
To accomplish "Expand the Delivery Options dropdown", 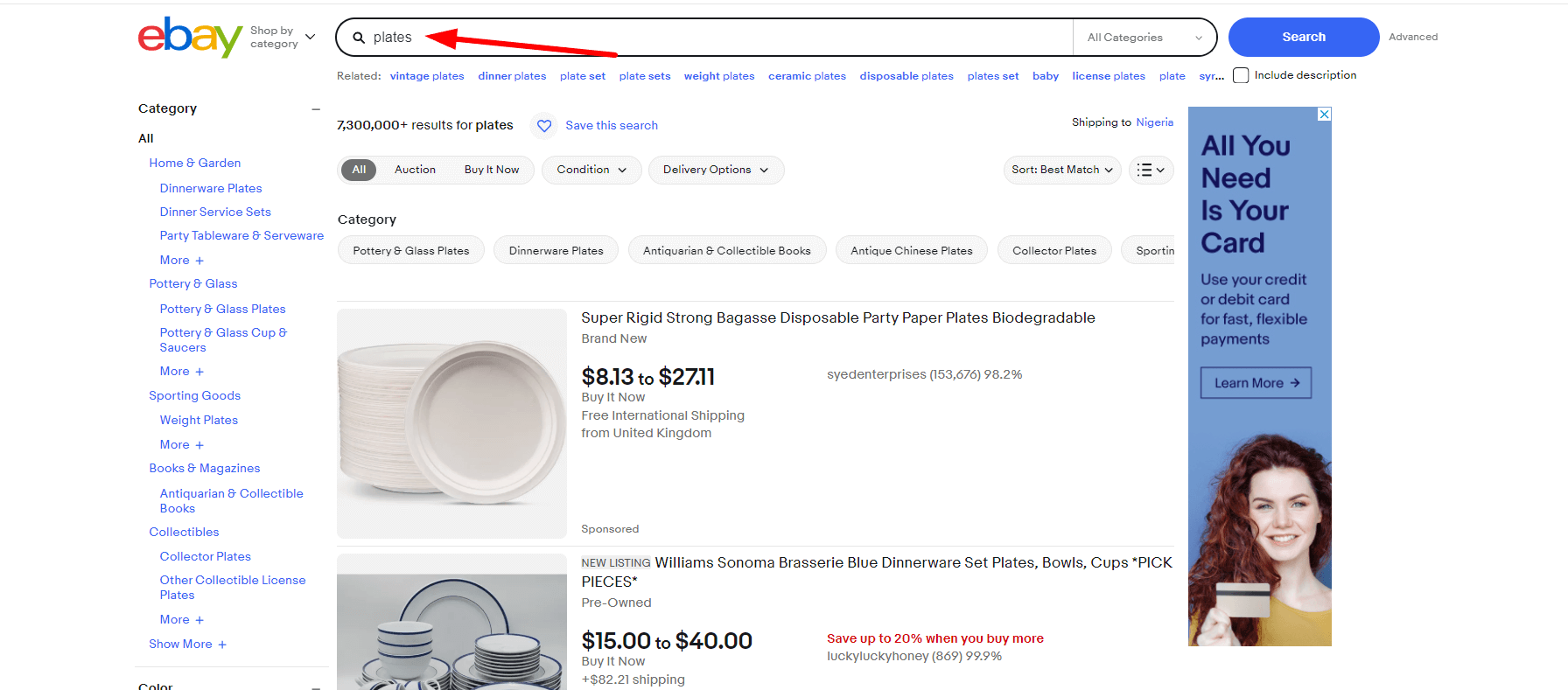I will [x=716, y=170].
